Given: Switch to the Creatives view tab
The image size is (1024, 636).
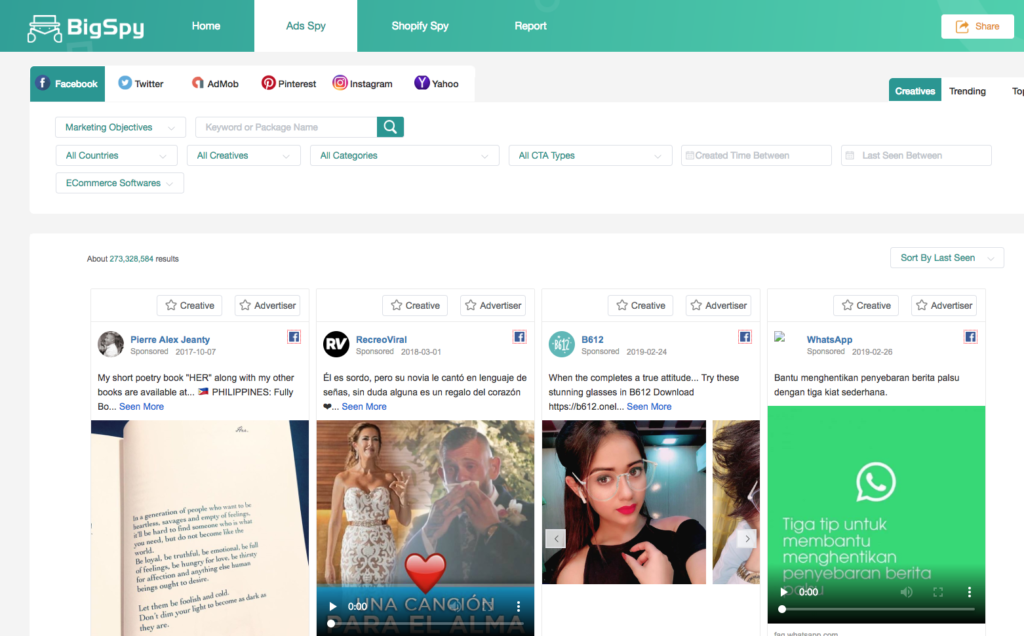Looking at the screenshot, I should click(915, 91).
